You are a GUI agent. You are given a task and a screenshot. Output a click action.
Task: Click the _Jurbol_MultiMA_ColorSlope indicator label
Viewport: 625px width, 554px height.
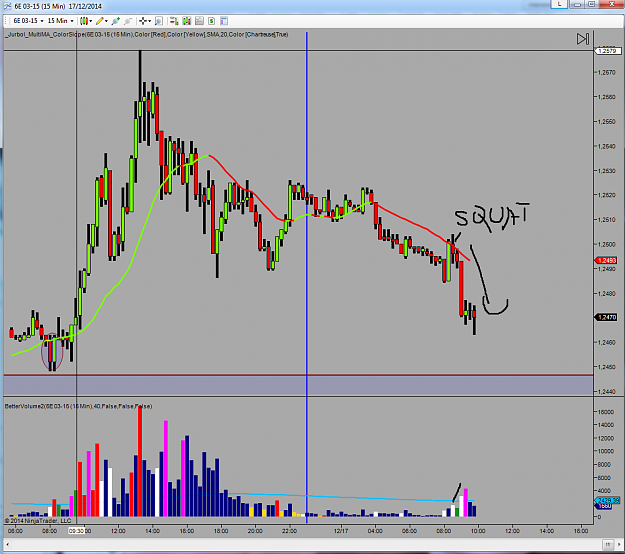pyautogui.click(x=147, y=35)
